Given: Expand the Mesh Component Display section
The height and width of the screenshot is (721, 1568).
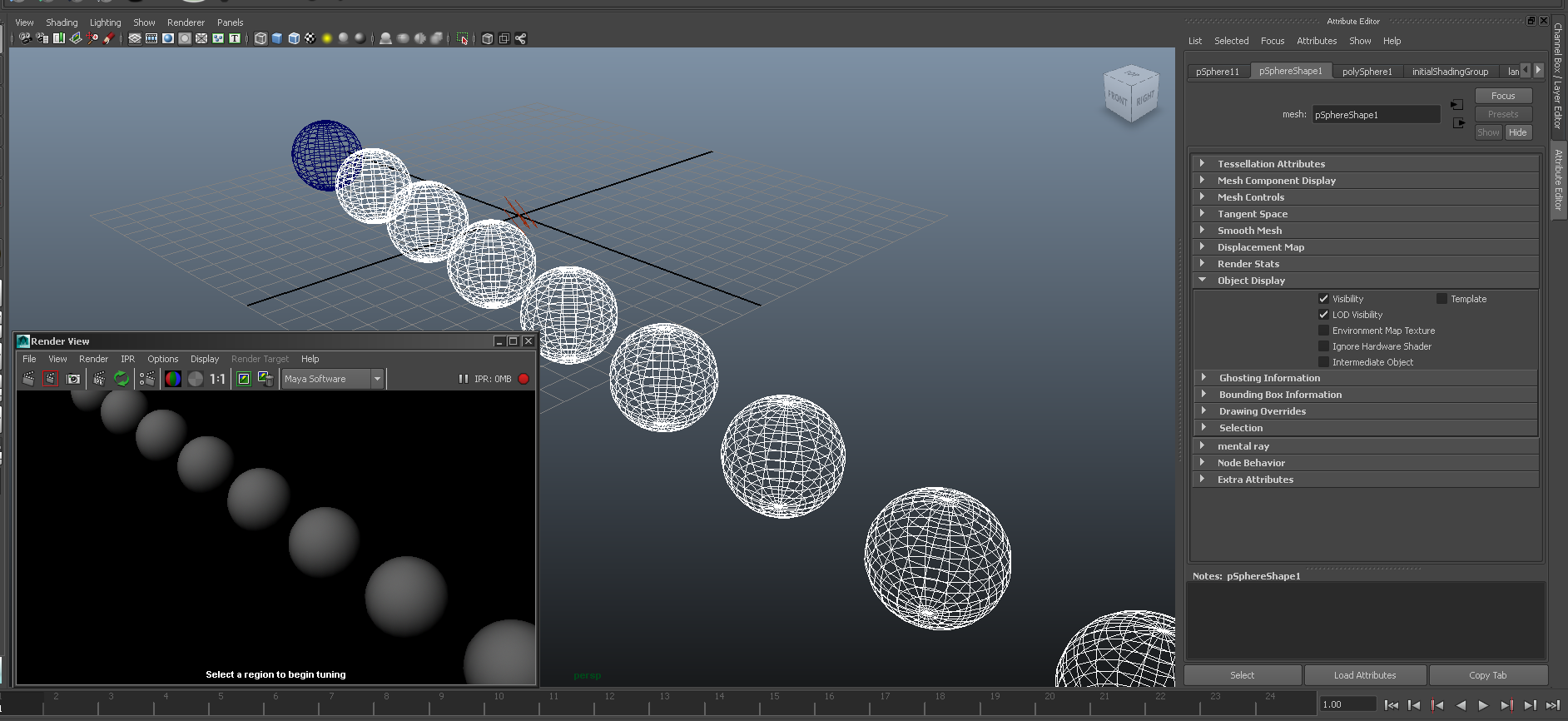Looking at the screenshot, I should (1366, 181).
